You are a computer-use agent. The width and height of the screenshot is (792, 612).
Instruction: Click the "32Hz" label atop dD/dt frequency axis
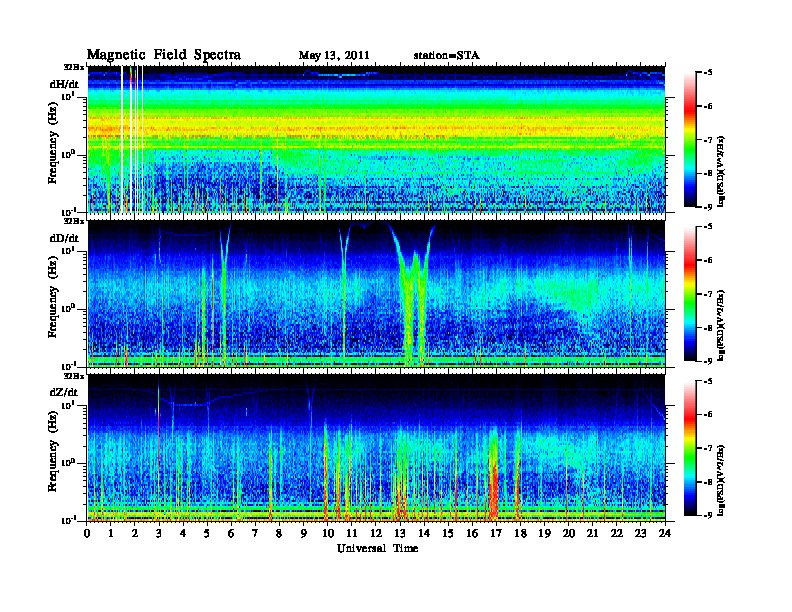[74, 221]
